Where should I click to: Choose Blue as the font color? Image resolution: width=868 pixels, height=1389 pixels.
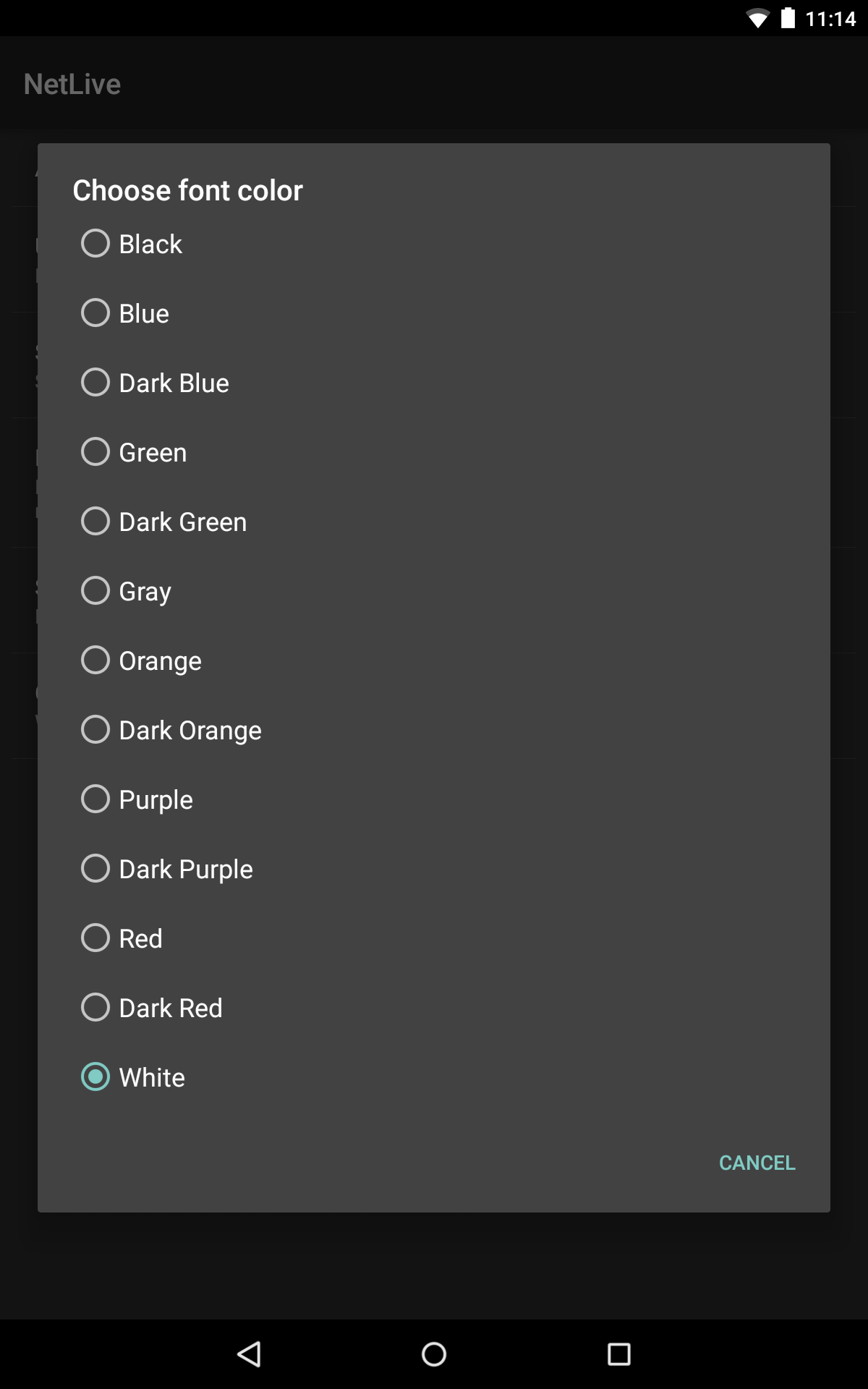coord(95,313)
